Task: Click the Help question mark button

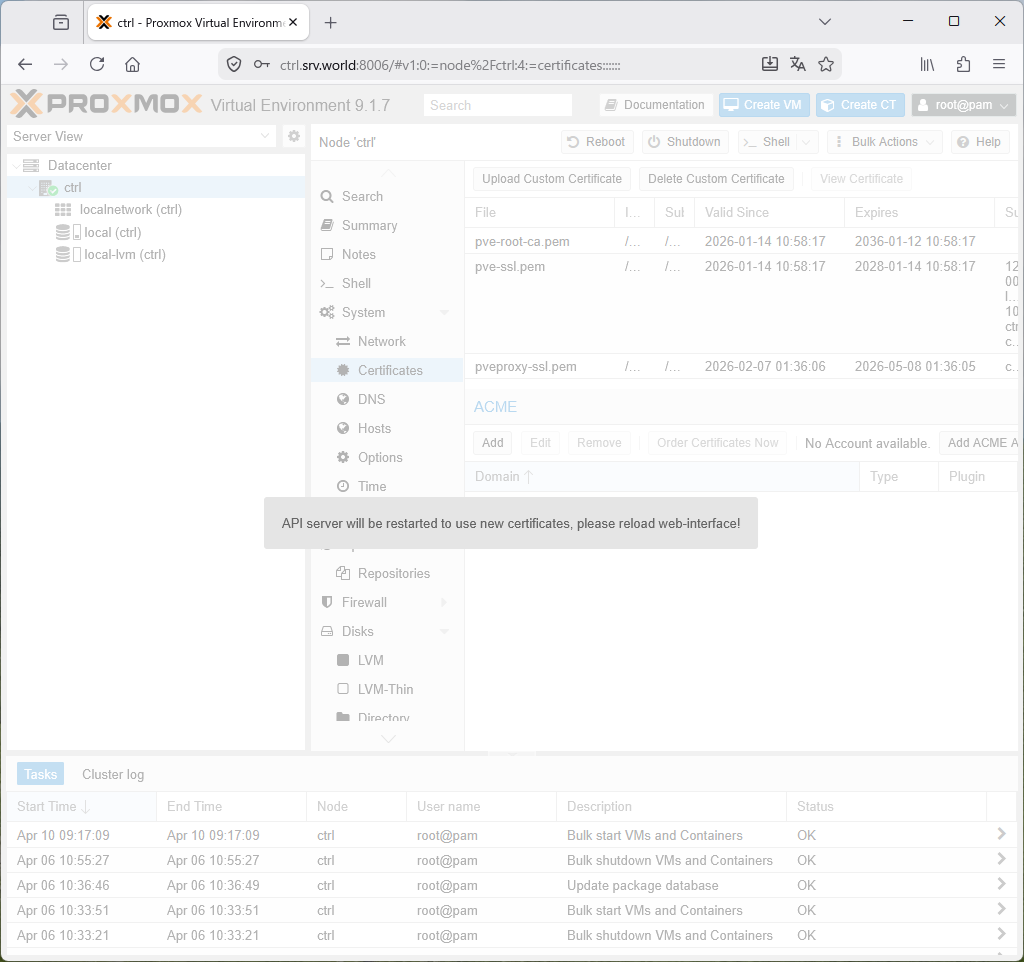Action: click(x=979, y=142)
